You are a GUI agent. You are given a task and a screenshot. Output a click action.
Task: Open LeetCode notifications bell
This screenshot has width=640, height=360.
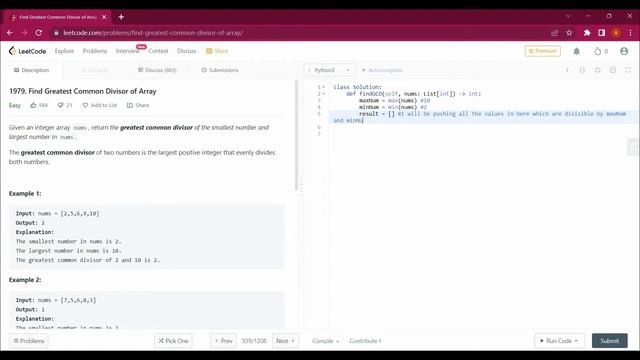coord(576,51)
